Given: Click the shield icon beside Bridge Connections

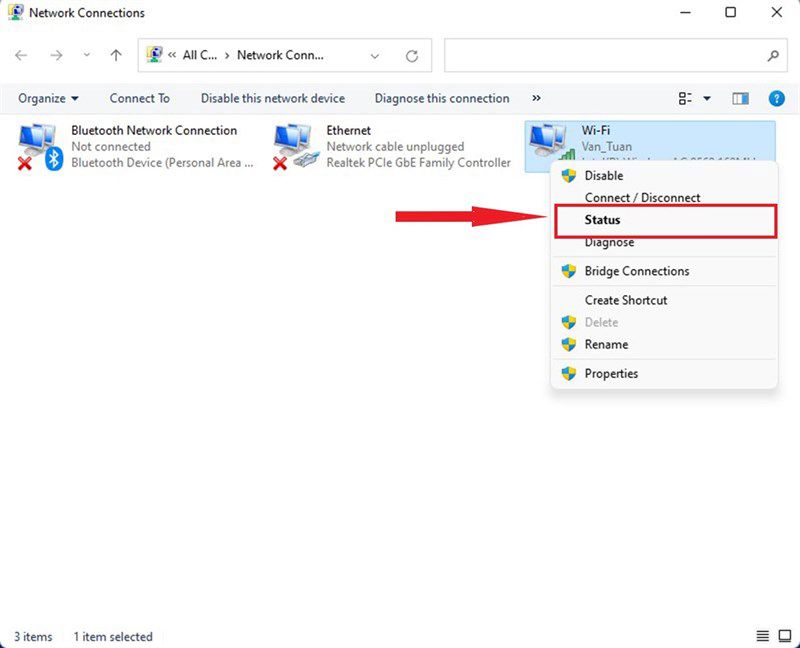Looking at the screenshot, I should point(568,271).
